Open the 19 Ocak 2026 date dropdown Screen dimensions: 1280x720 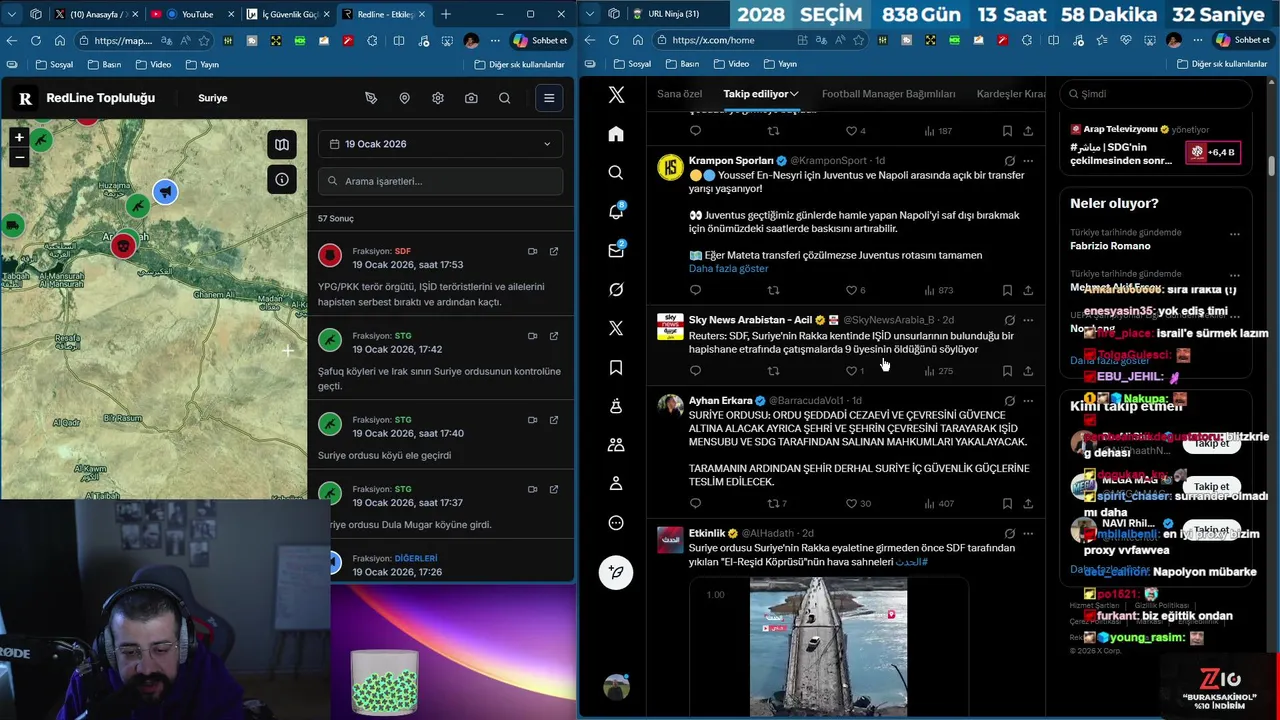(441, 144)
